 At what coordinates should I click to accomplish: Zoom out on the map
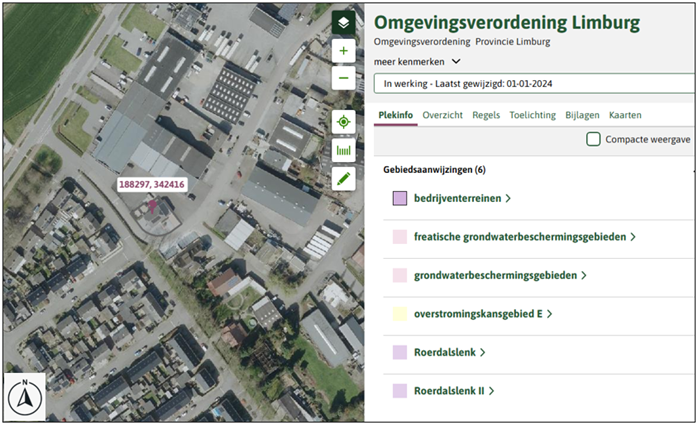pos(343,78)
